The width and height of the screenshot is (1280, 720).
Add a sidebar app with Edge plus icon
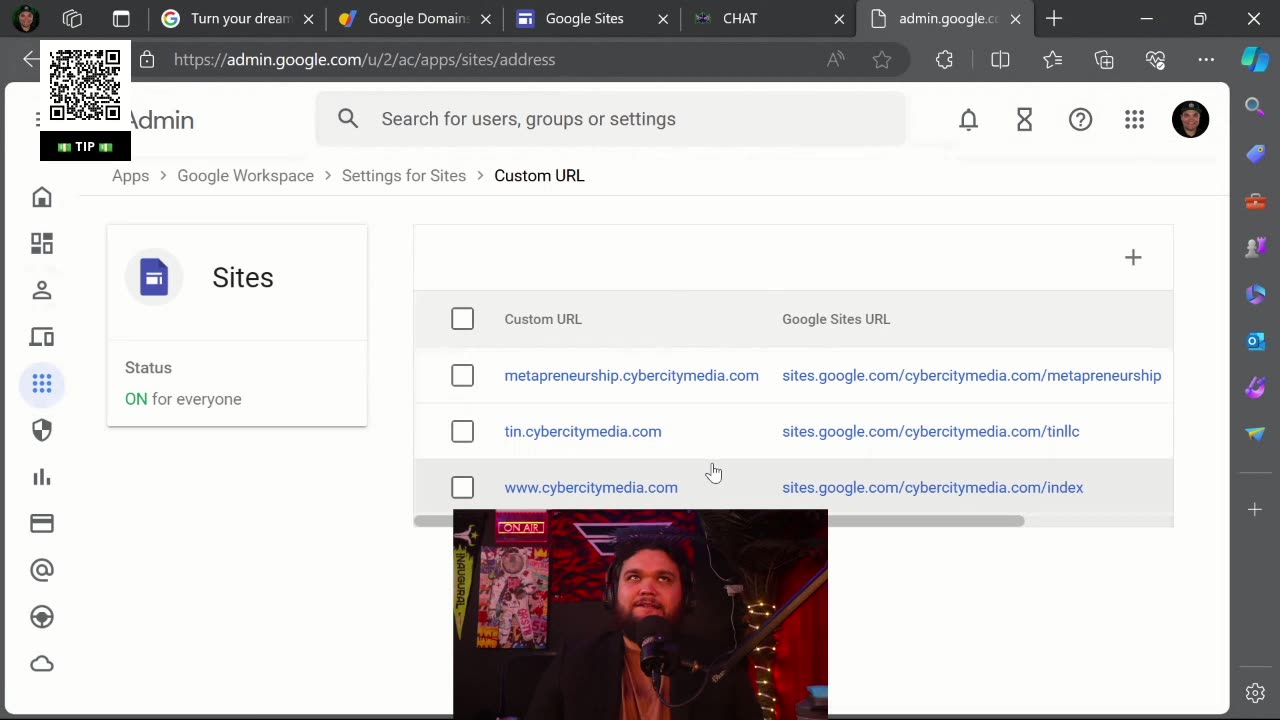click(1255, 510)
